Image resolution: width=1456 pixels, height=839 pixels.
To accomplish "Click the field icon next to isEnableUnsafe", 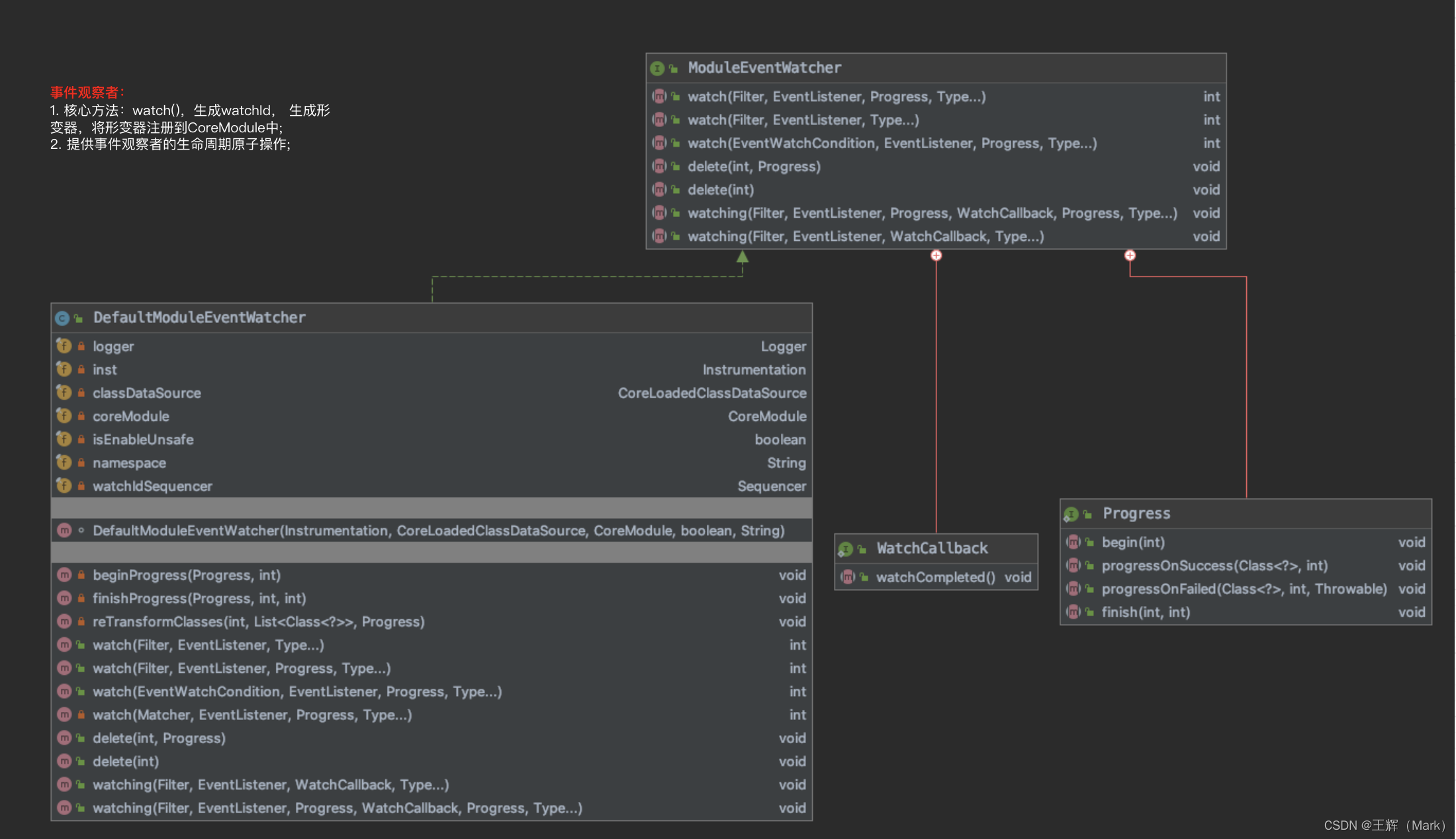I will (64, 439).
